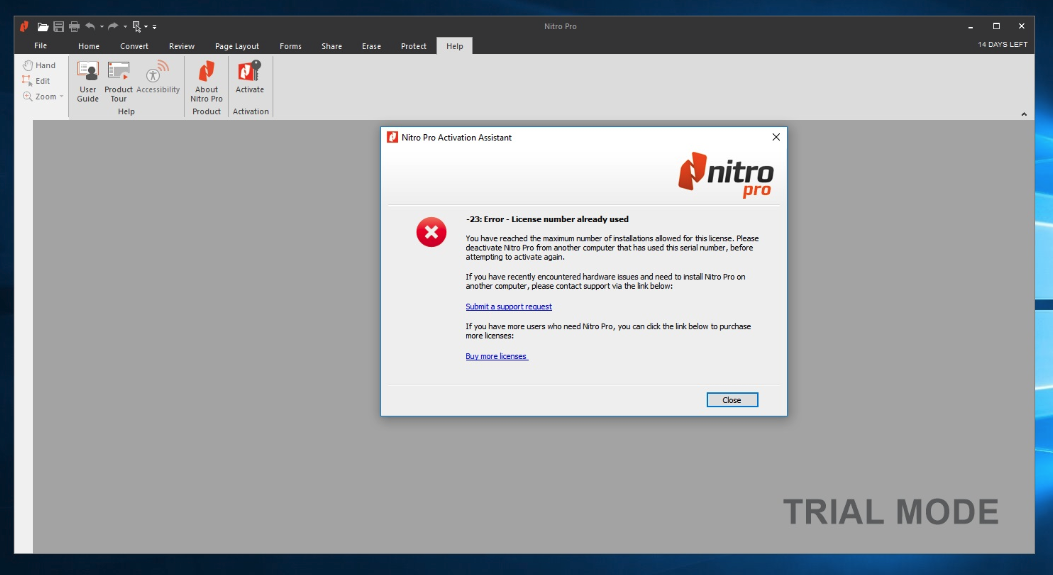Switch to the Erase tab
The width and height of the screenshot is (1053, 575).
371,46
